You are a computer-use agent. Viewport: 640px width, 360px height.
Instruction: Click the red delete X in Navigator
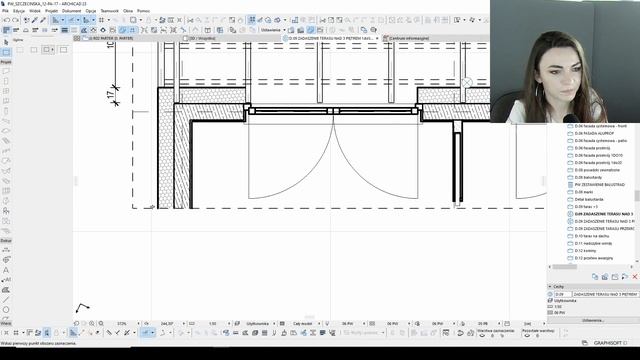click(x=635, y=277)
